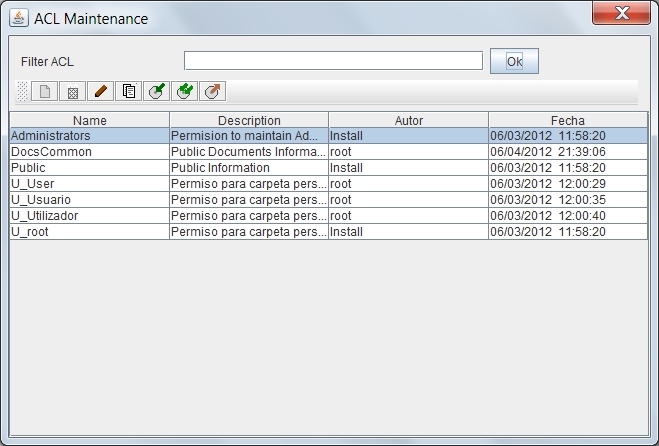Sort by the Description column header
The width and height of the screenshot is (659, 446).
click(x=249, y=120)
